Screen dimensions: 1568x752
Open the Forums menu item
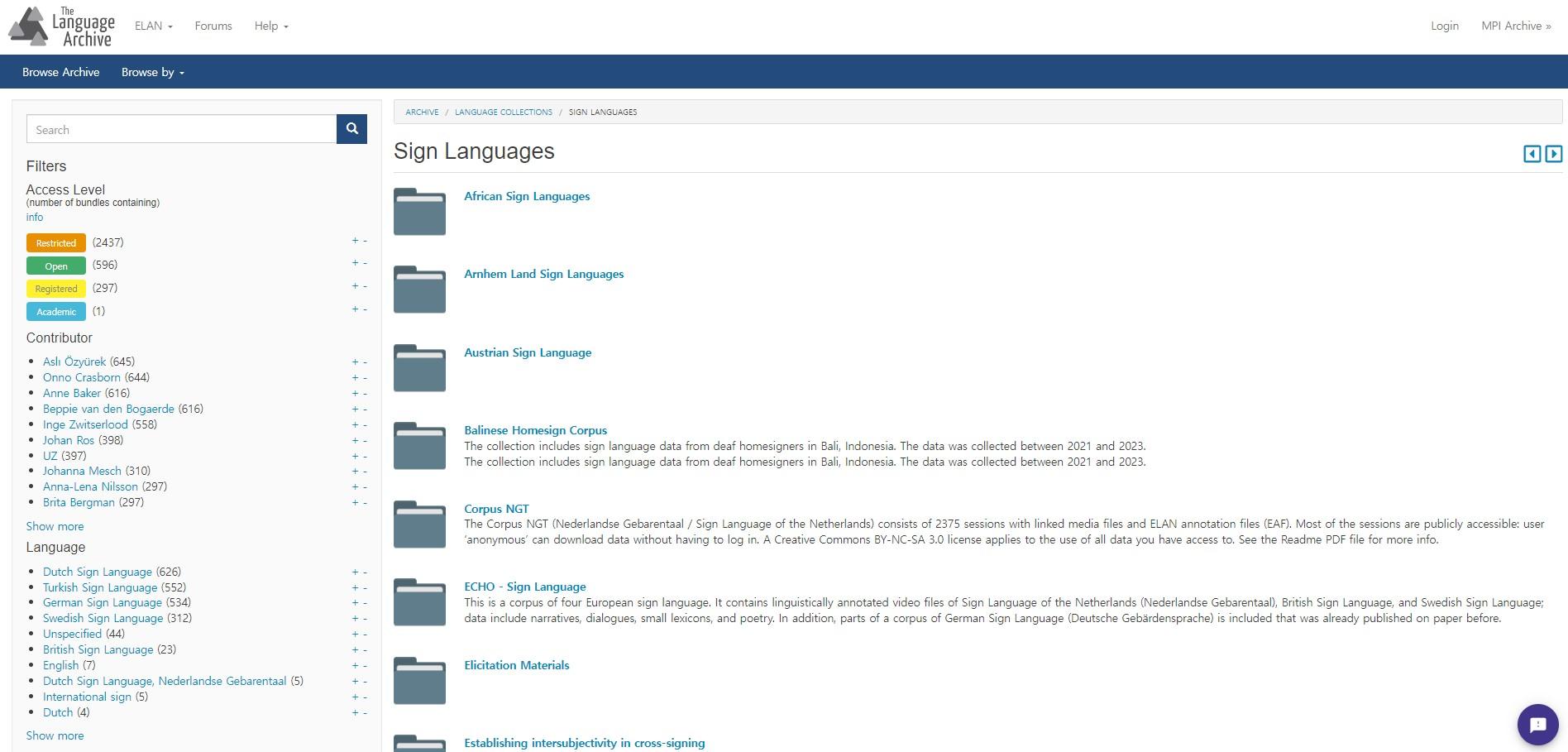tap(213, 26)
